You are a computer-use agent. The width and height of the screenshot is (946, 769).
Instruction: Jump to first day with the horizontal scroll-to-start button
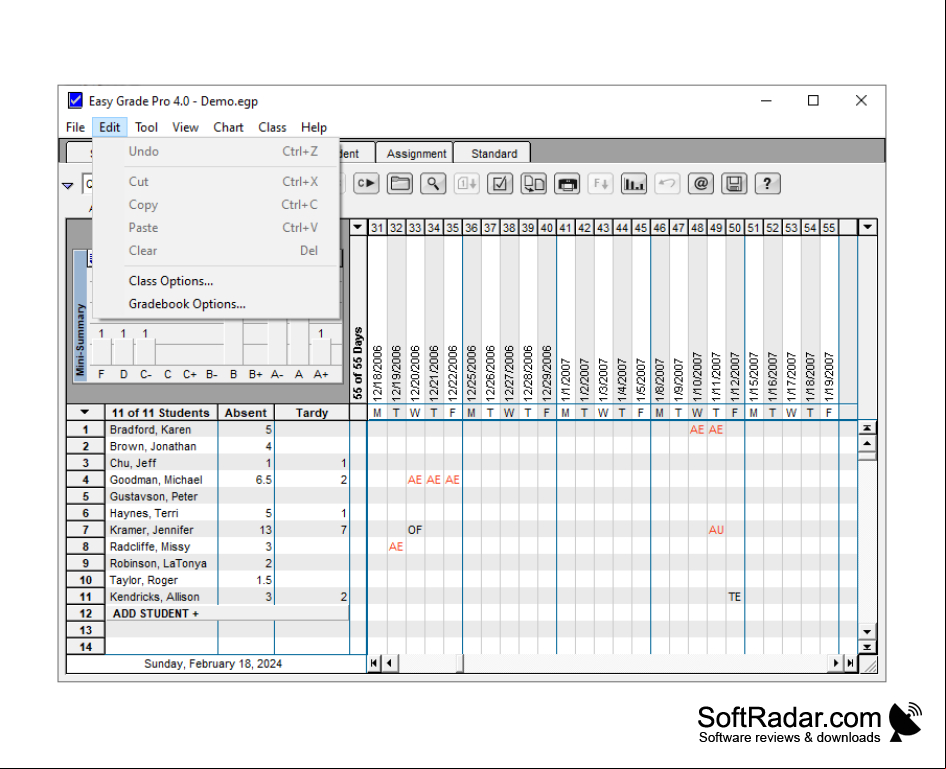pos(374,663)
